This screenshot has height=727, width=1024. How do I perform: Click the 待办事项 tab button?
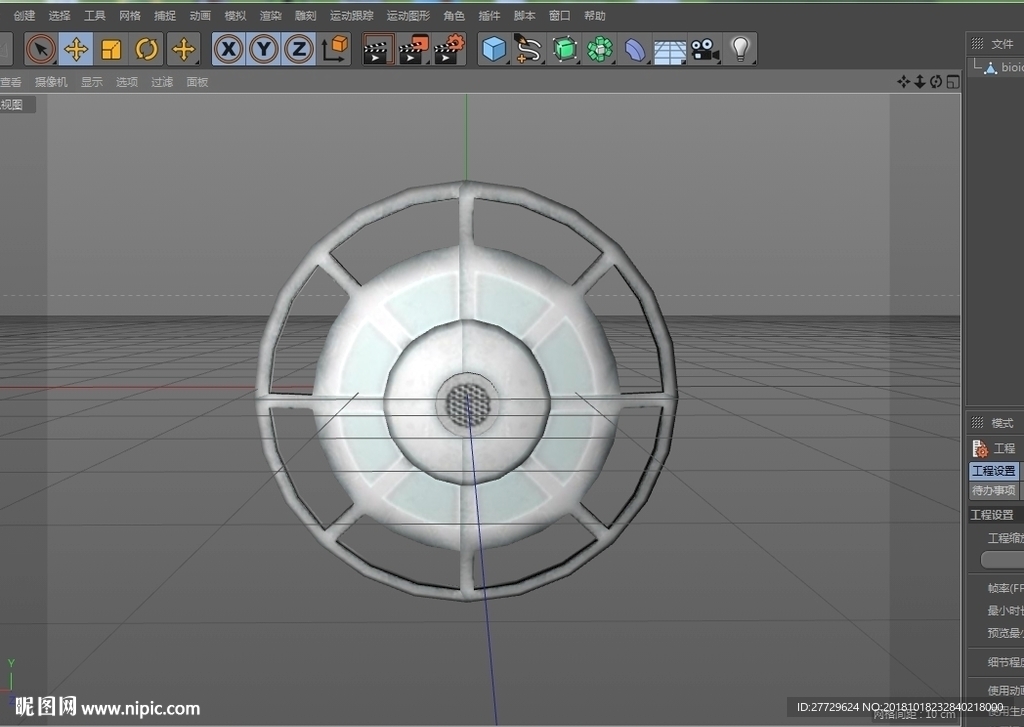tap(993, 491)
